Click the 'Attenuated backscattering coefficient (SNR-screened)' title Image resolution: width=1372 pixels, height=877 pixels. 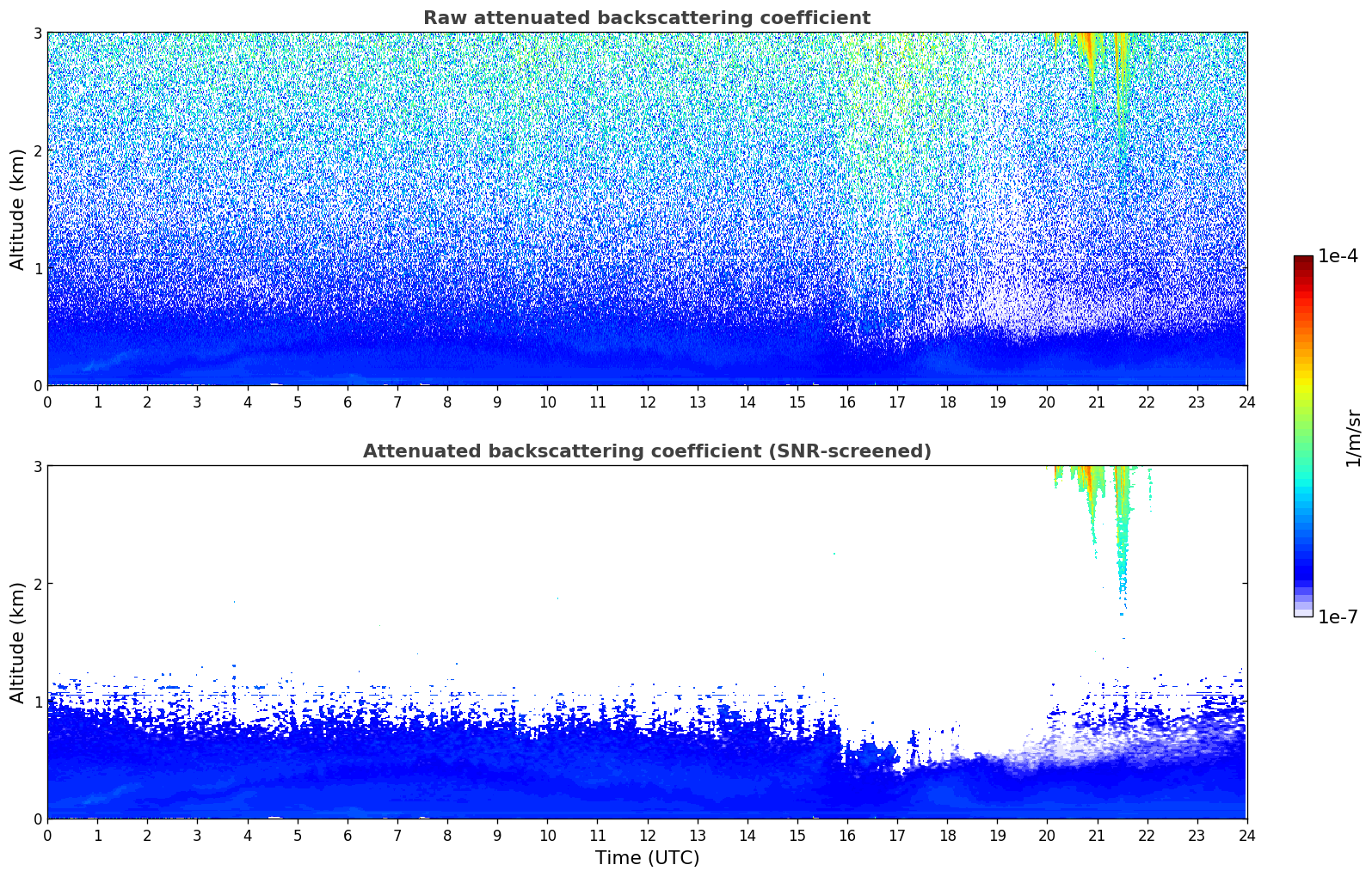646,451
